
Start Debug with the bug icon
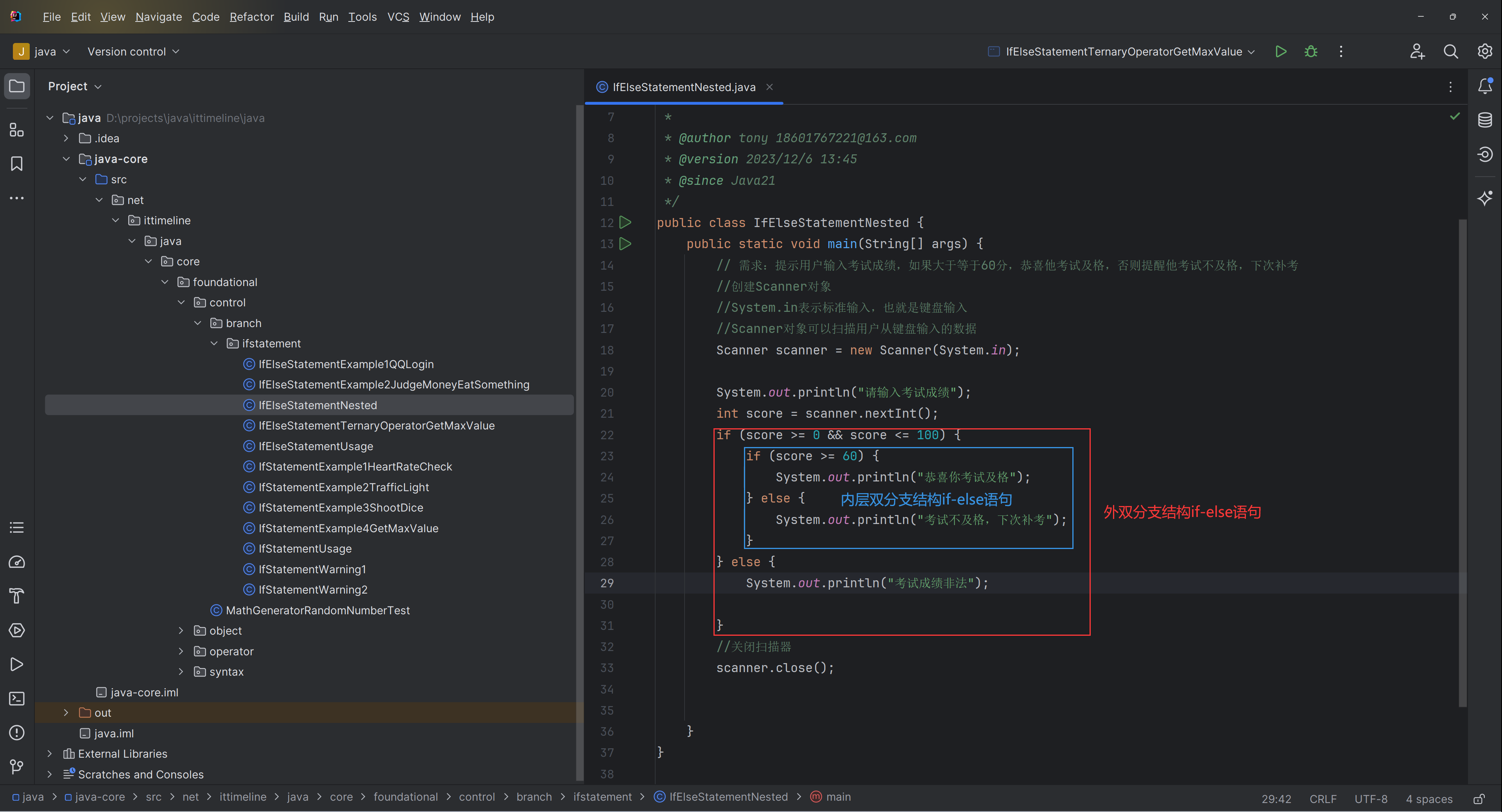pos(1311,51)
